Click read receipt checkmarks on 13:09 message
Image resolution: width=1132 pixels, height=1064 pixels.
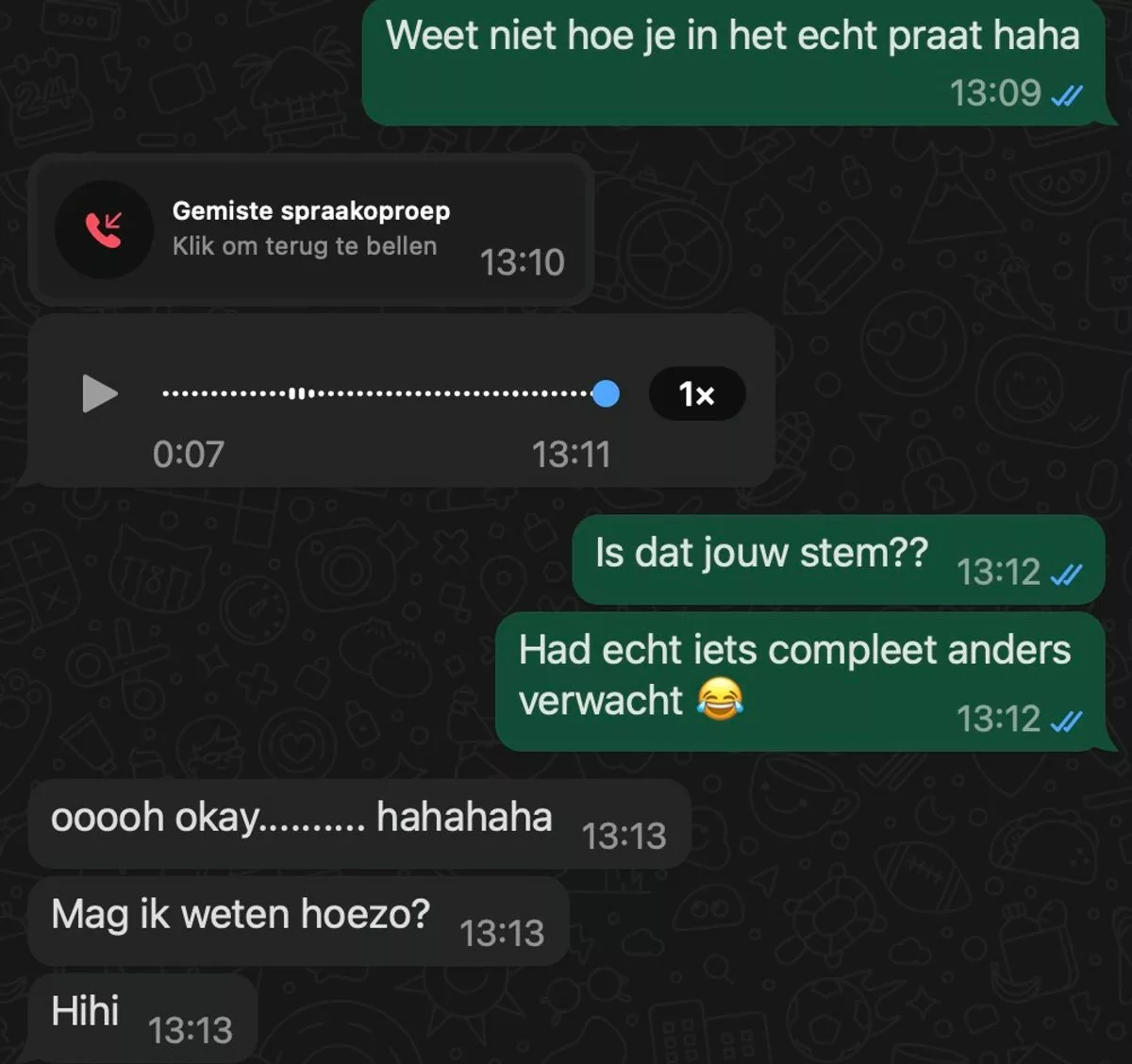click(1067, 95)
